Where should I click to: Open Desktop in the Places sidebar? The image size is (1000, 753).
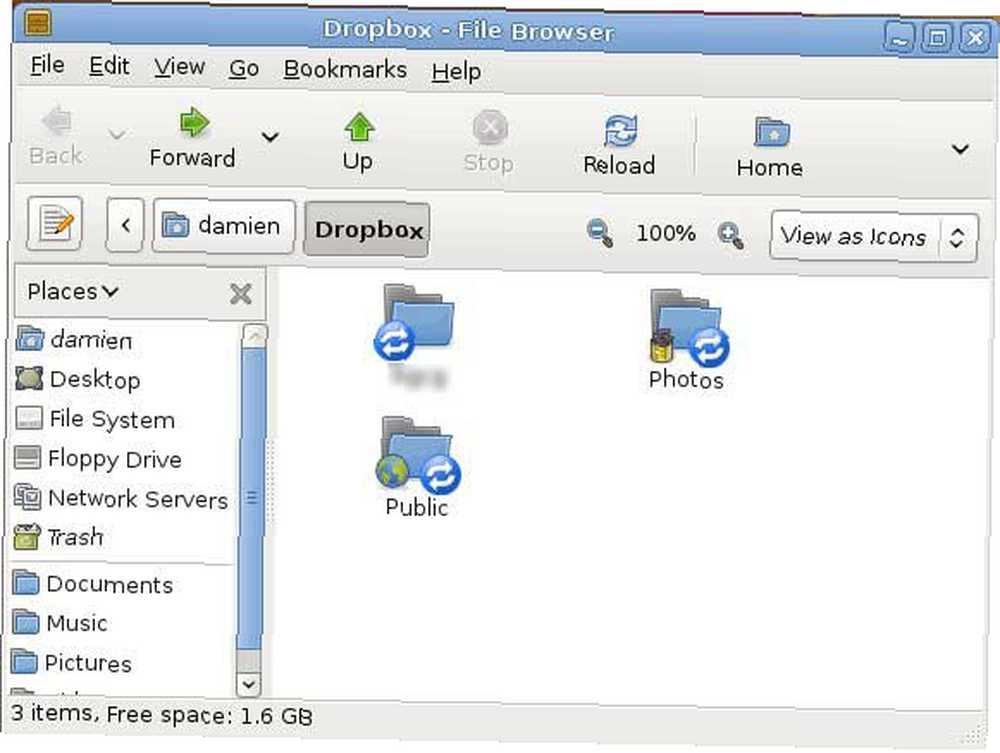click(78, 379)
